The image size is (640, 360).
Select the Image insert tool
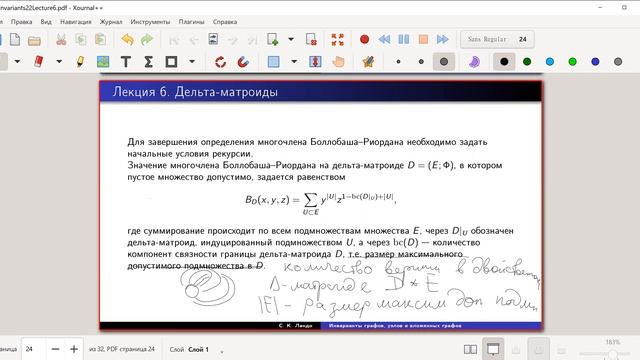pos(103,62)
